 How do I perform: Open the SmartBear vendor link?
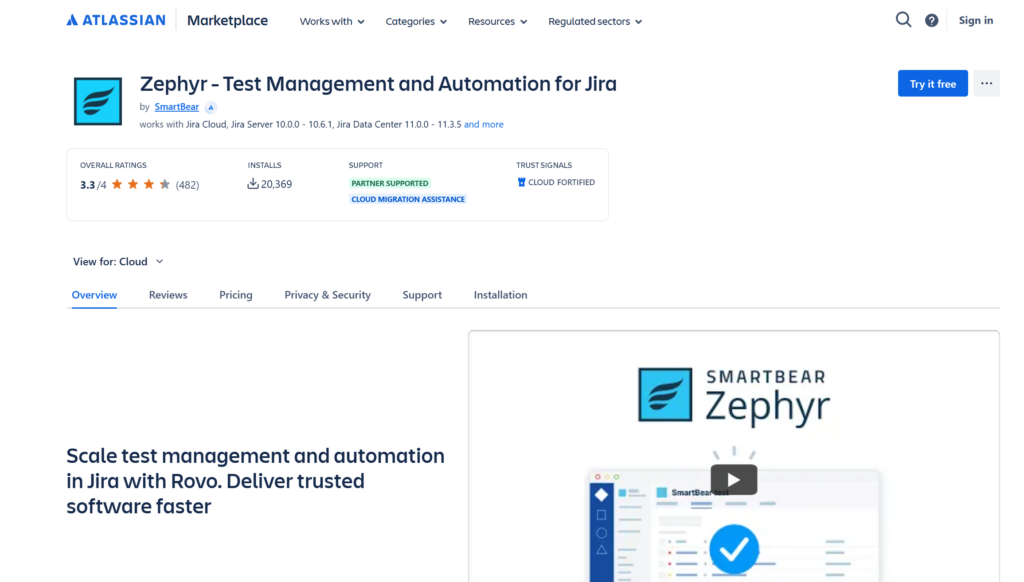[176, 106]
